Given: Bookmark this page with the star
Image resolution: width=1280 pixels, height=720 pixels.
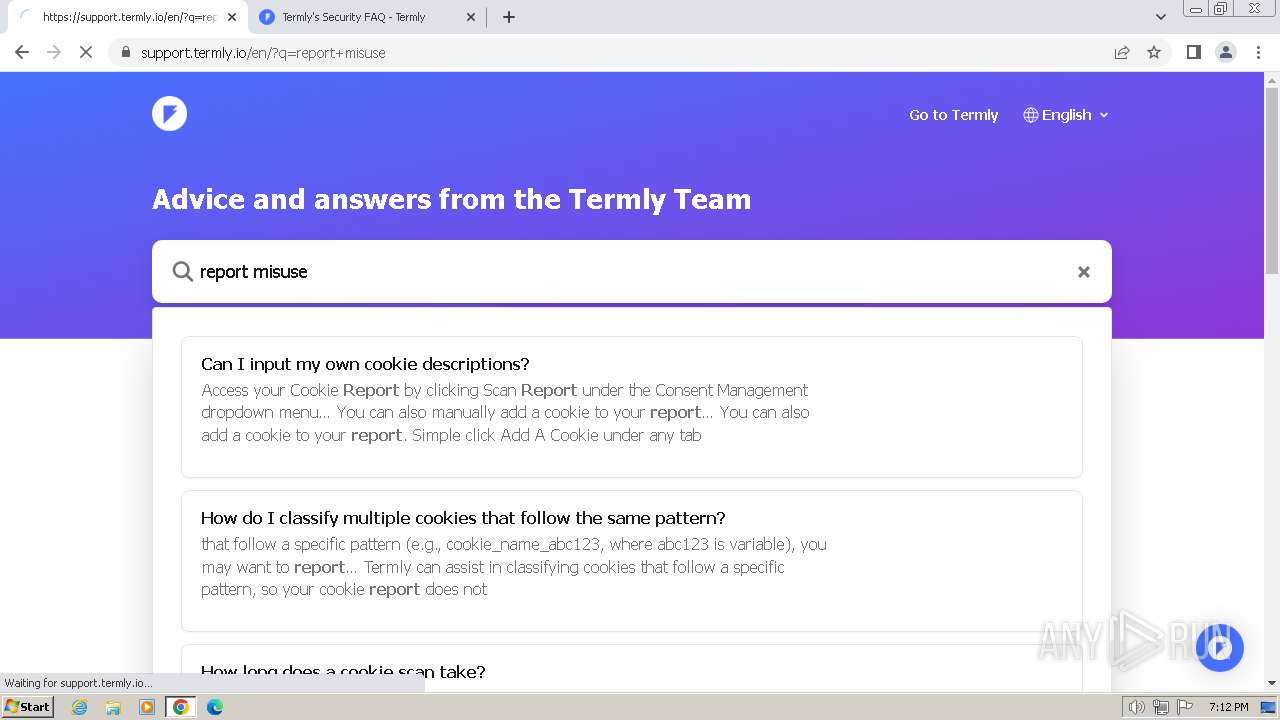Looking at the screenshot, I should click(x=1154, y=52).
